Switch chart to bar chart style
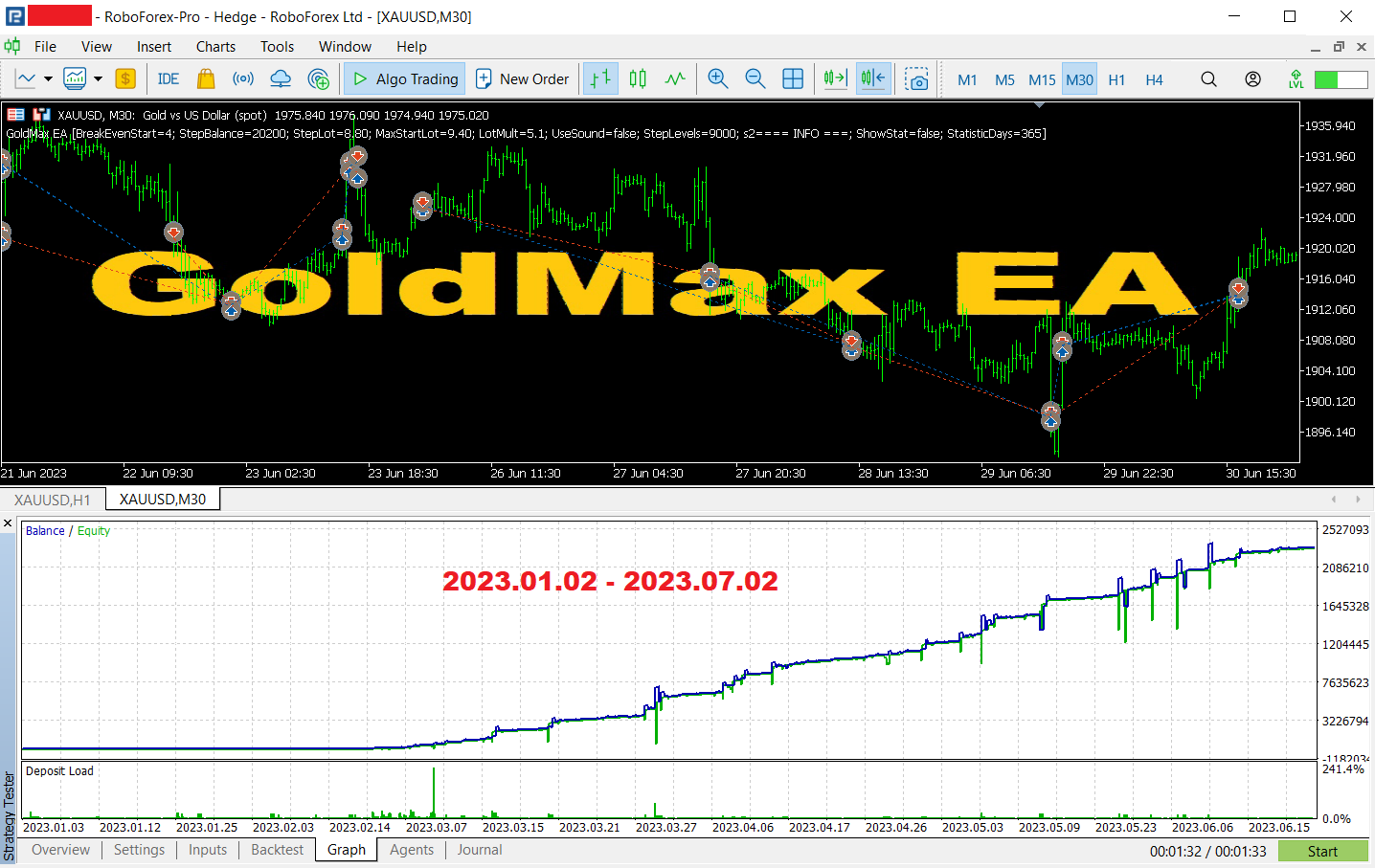Screen dimensions: 1375x868 600,79
